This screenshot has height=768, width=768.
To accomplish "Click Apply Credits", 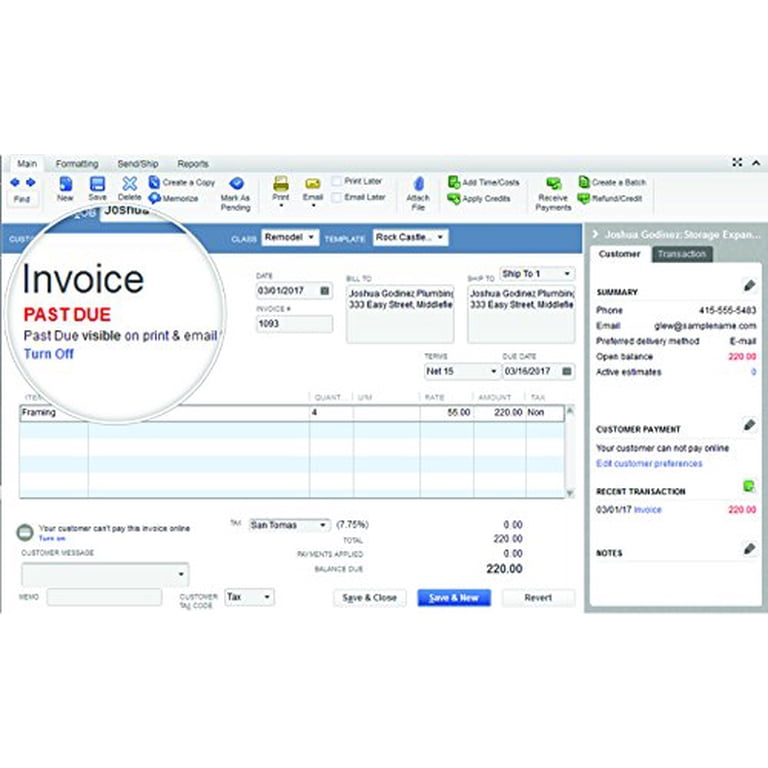I will (479, 199).
